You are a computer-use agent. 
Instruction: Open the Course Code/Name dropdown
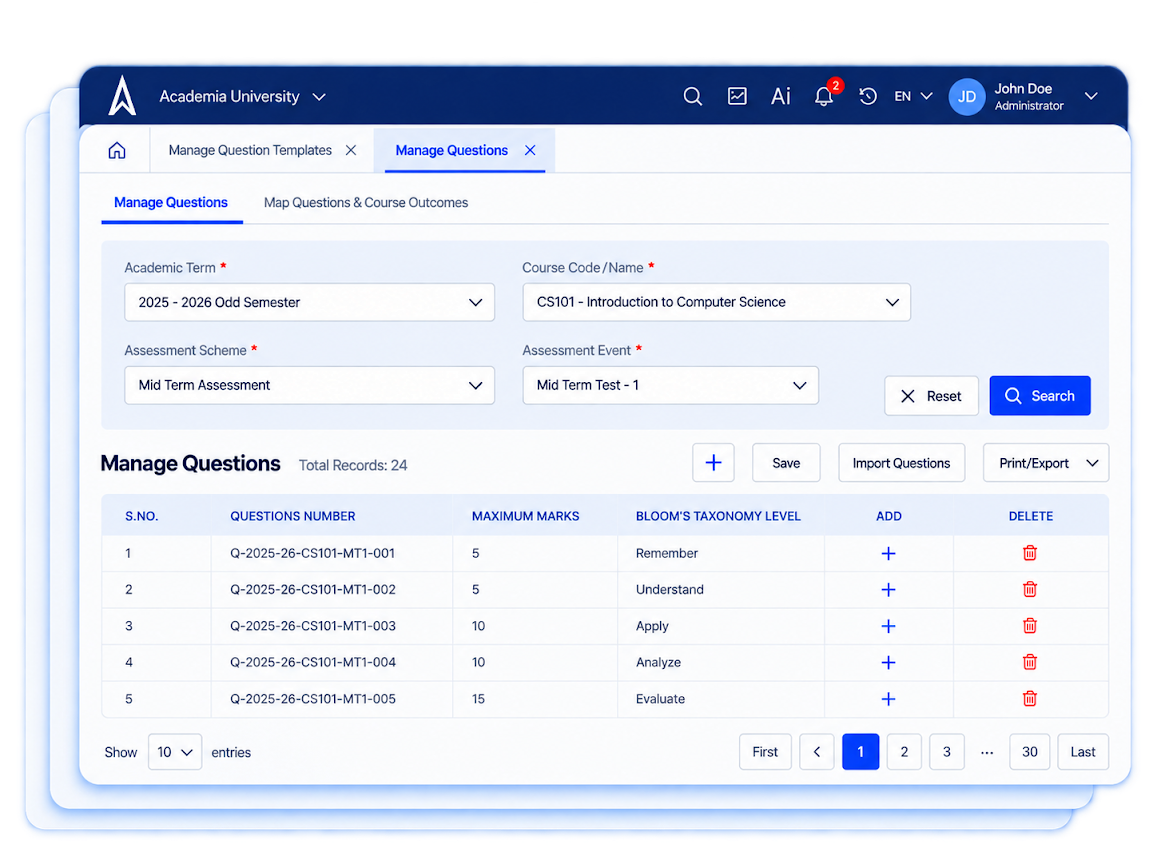[716, 302]
